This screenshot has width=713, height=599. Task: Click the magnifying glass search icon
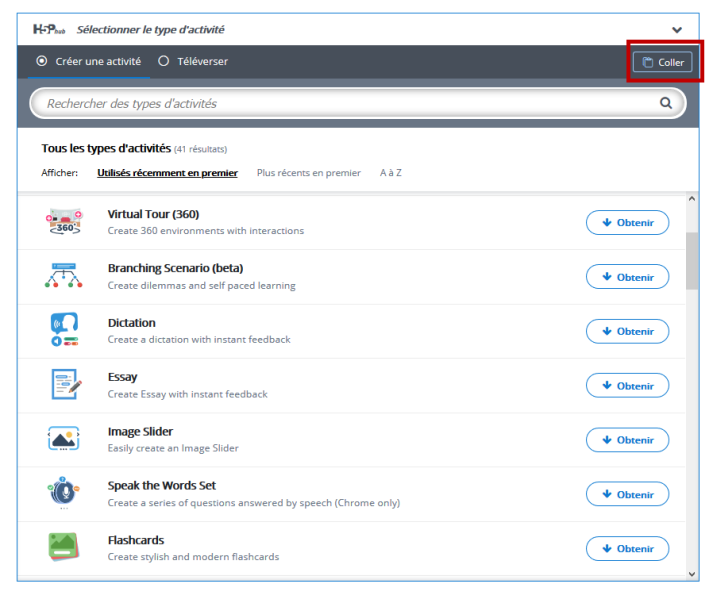tap(666, 103)
